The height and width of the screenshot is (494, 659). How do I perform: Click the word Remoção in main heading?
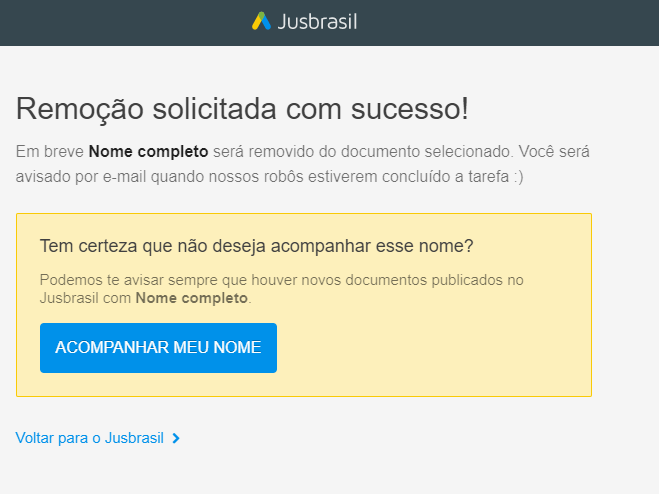tap(80, 109)
